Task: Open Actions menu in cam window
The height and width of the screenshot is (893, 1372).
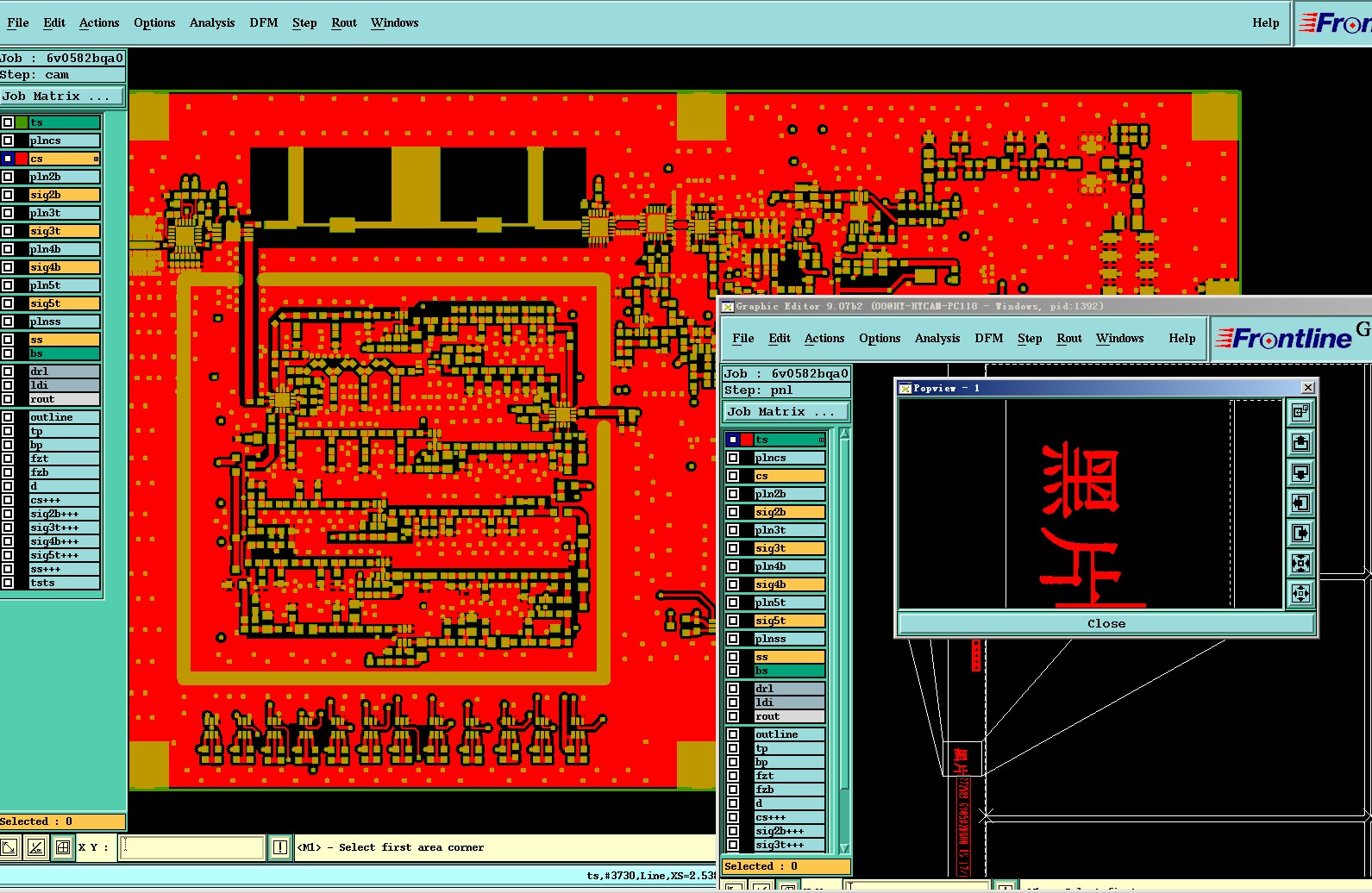Action: [x=99, y=23]
